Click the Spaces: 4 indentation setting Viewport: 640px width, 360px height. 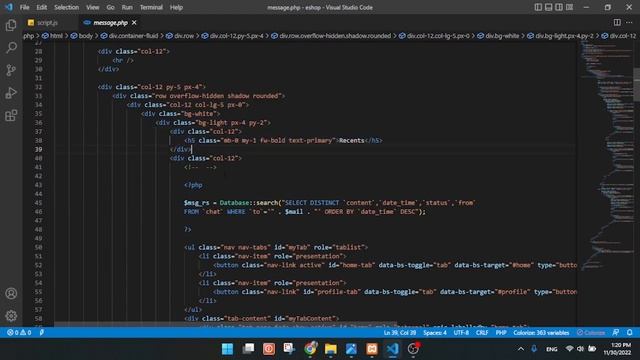pyautogui.click(x=435, y=333)
